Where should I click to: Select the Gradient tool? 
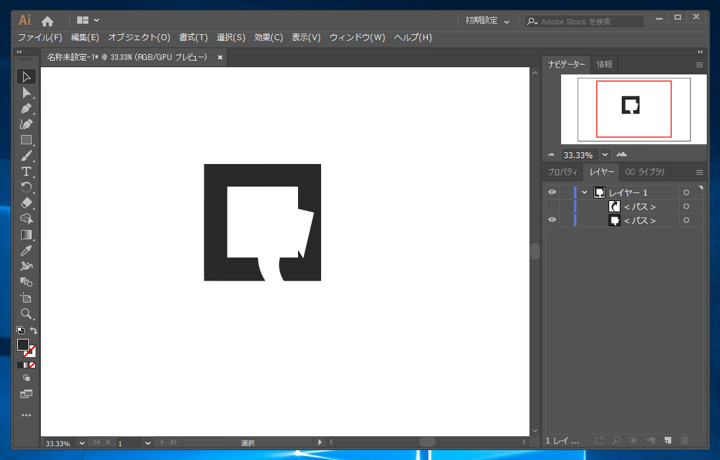point(26,235)
